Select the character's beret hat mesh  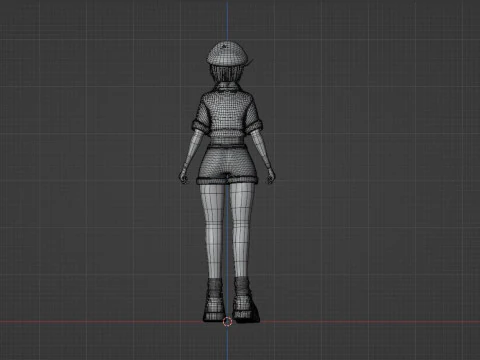click(x=228, y=53)
